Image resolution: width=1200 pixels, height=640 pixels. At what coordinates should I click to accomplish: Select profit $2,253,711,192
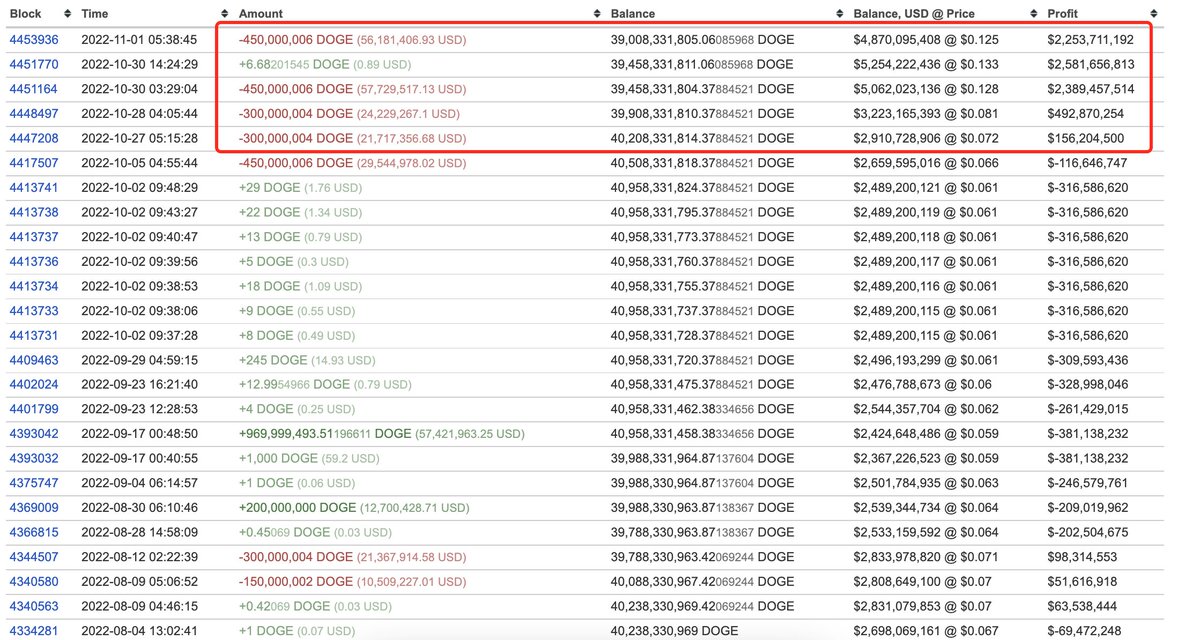point(1090,40)
